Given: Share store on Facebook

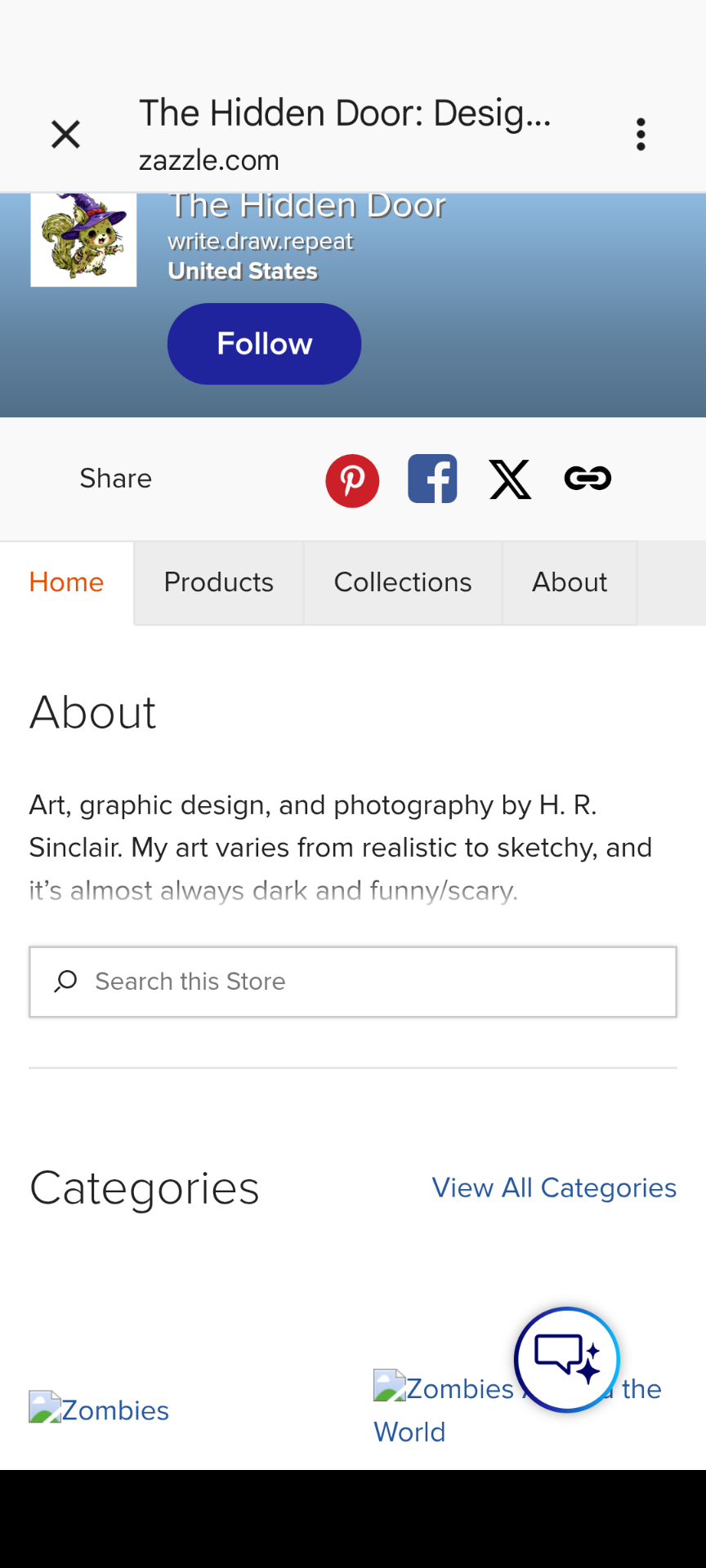Looking at the screenshot, I should click(432, 479).
